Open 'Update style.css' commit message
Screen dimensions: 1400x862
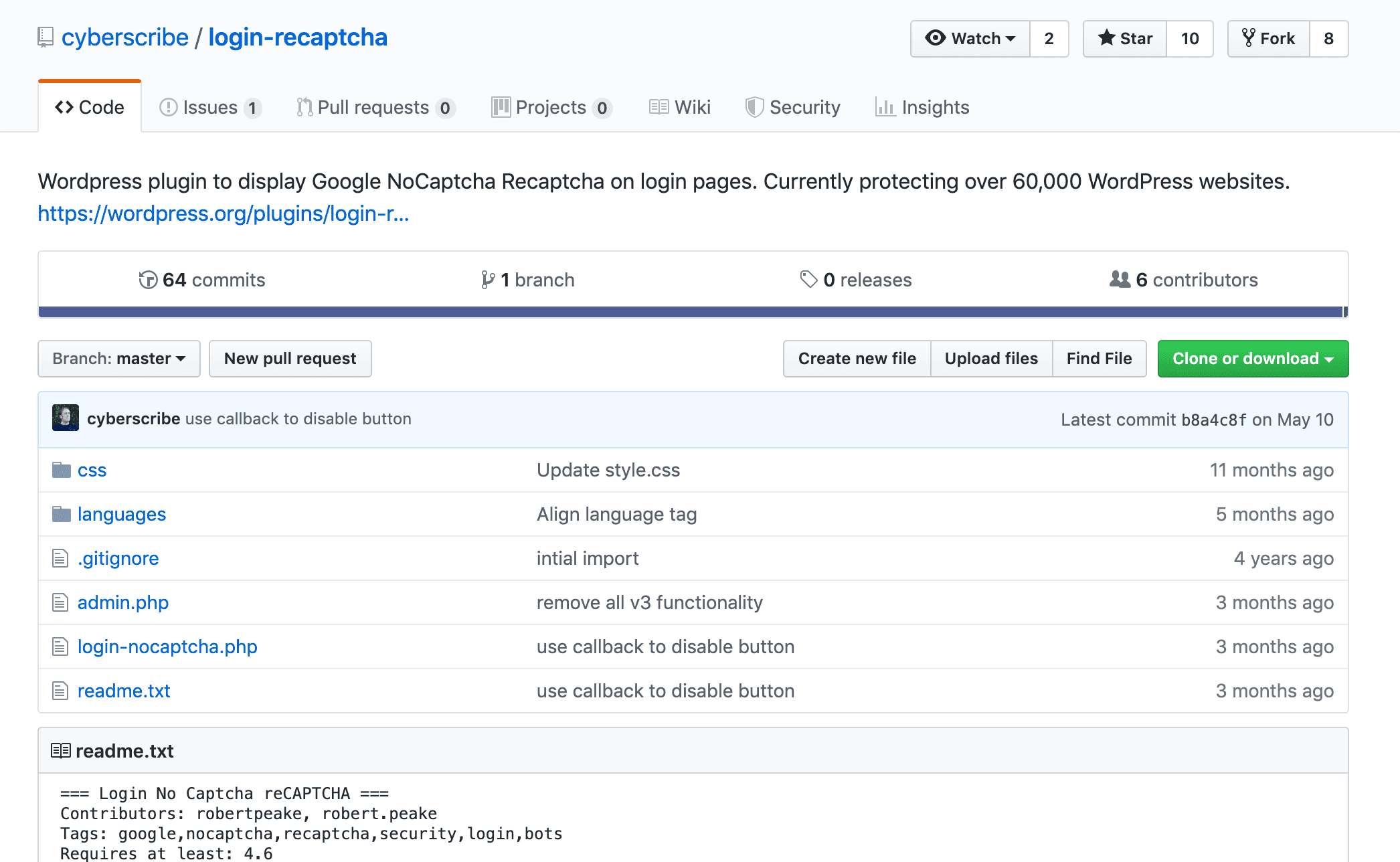(x=608, y=470)
